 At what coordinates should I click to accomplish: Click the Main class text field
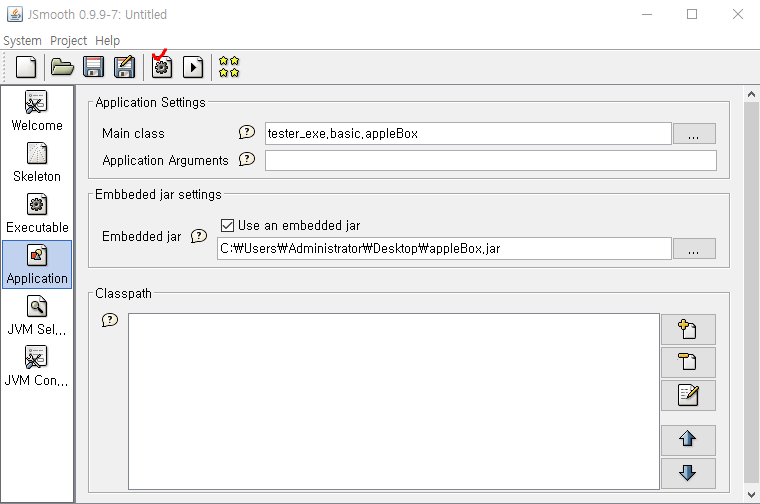(468, 133)
